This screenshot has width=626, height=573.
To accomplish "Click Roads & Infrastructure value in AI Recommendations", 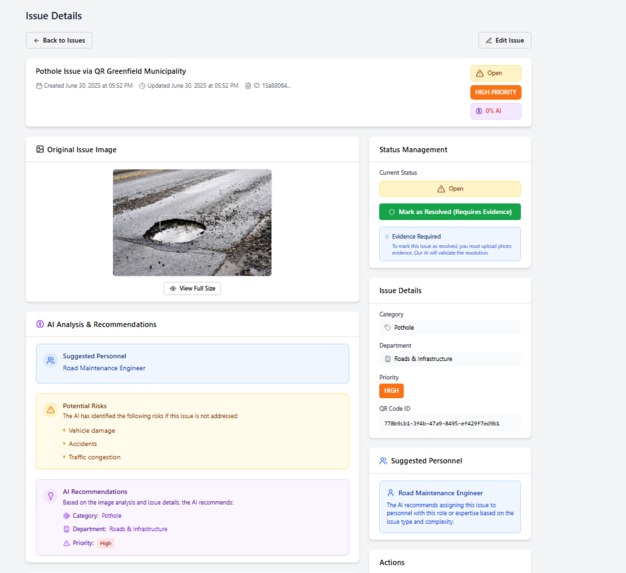I will 138,529.
